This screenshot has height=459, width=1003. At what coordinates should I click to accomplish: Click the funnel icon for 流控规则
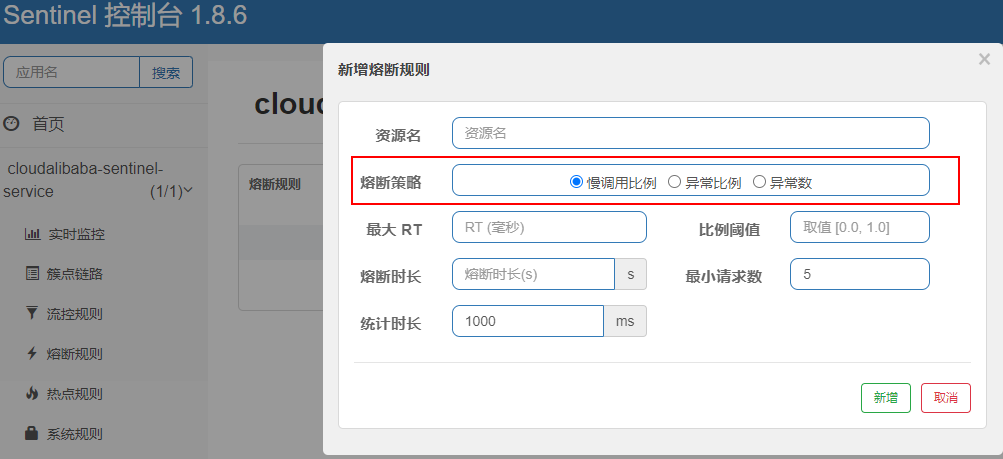point(32,313)
